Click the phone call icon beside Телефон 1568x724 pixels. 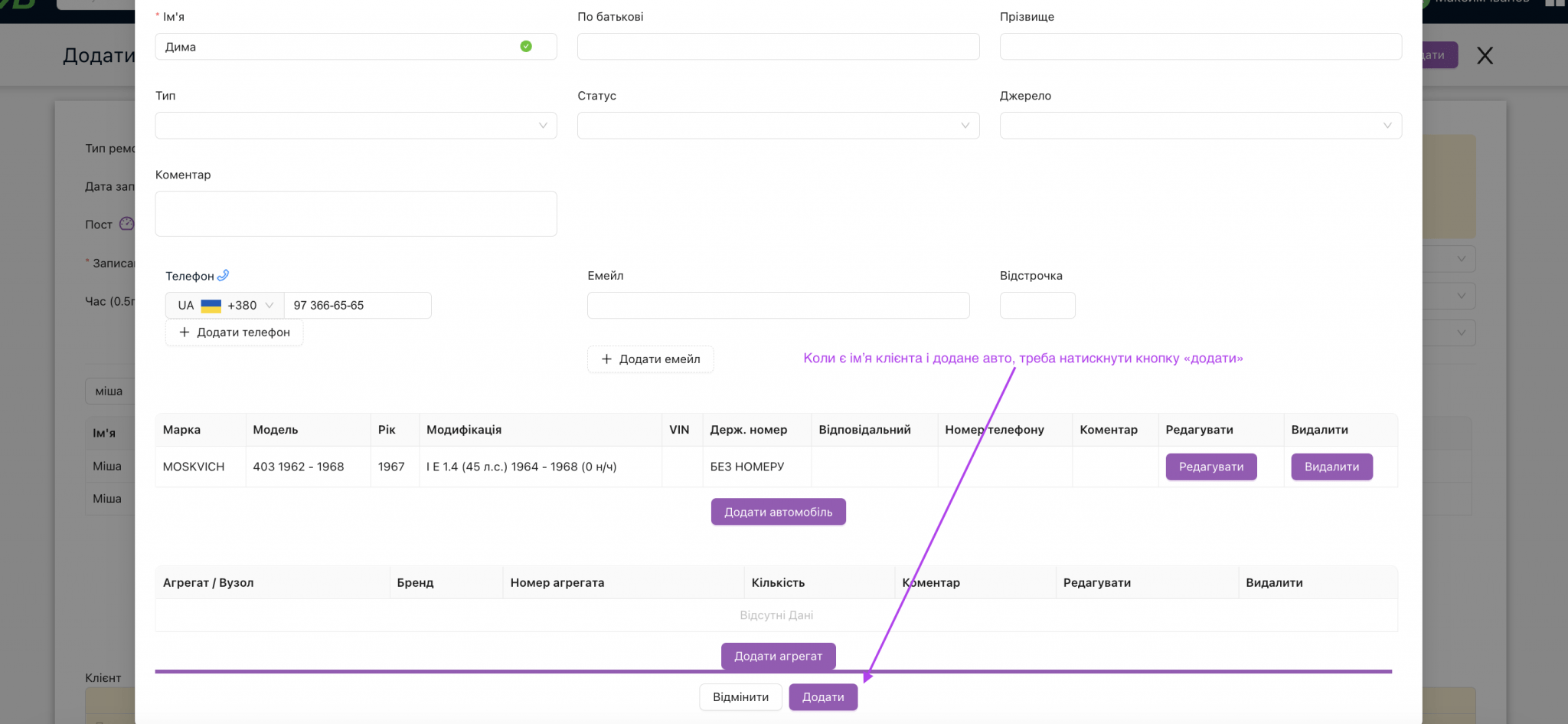223,275
